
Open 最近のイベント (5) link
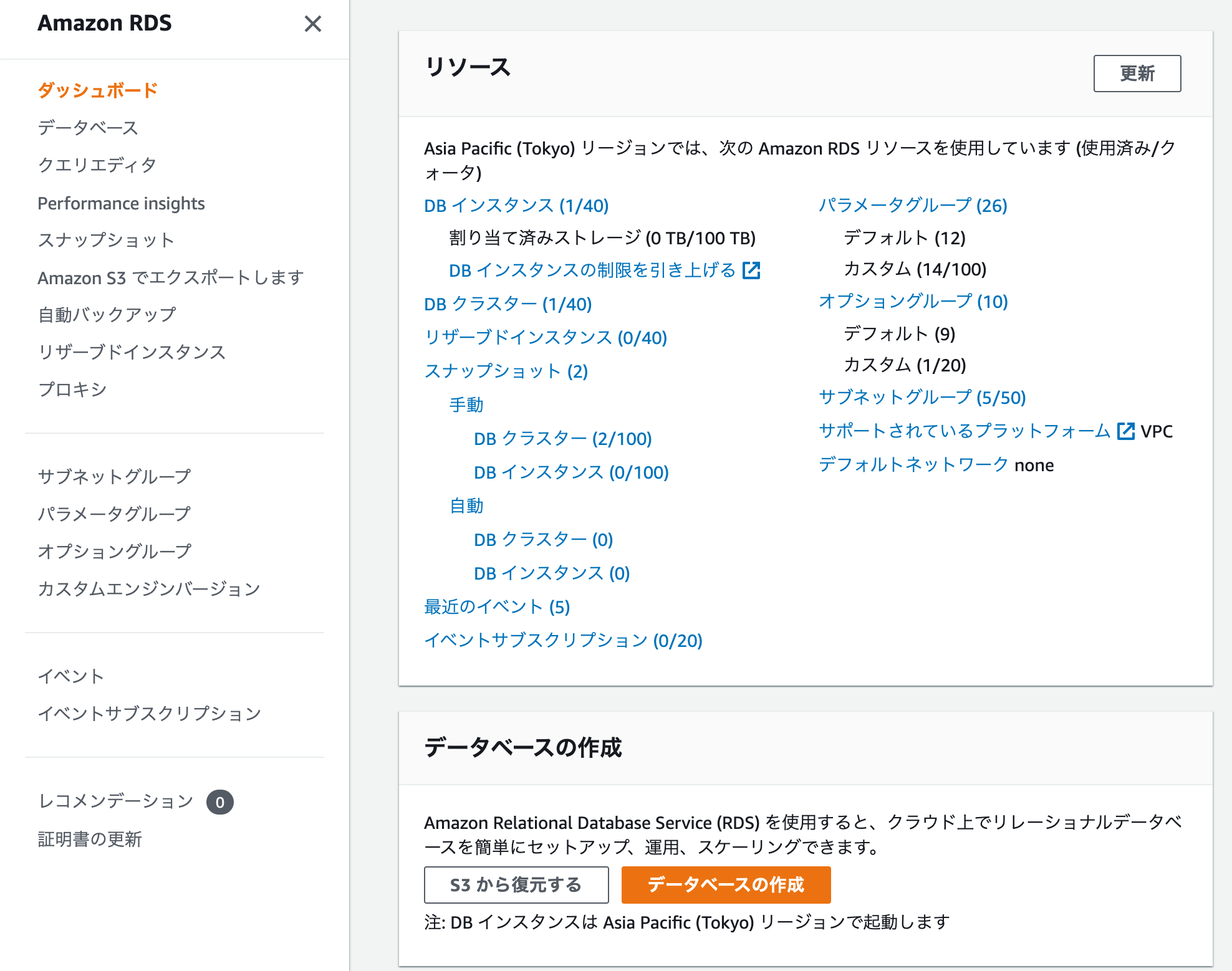tap(497, 607)
